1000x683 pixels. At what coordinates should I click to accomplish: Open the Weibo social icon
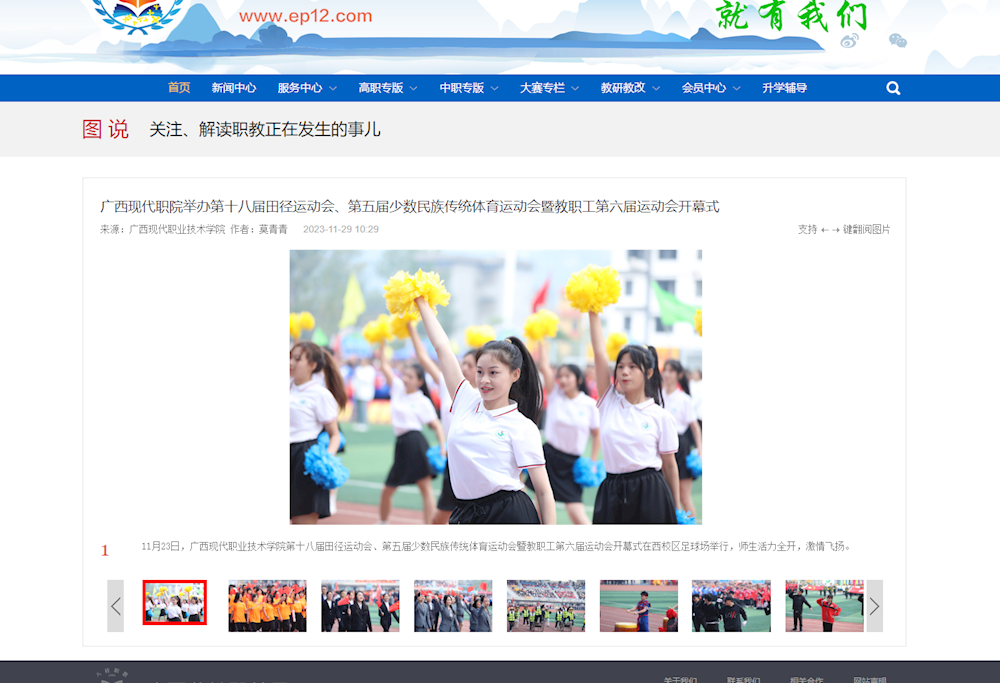849,41
